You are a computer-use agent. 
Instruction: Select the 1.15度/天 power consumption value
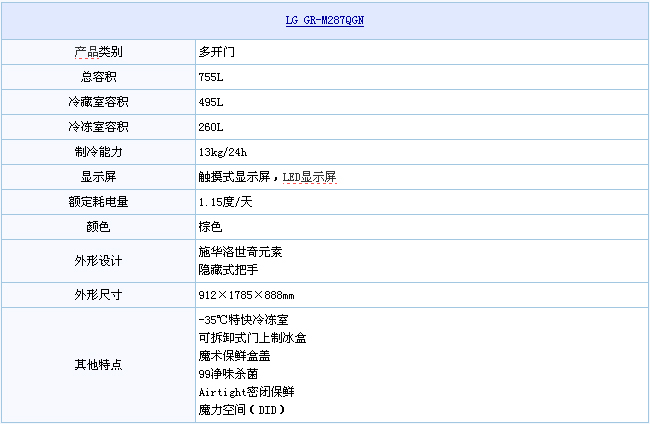tap(225, 202)
